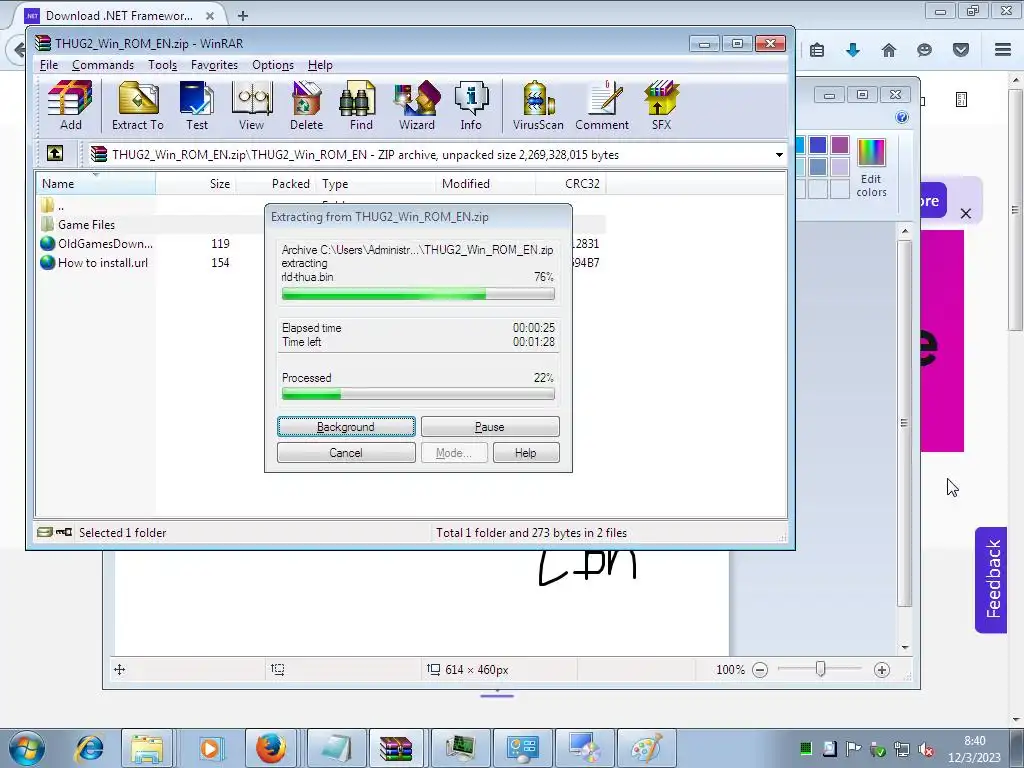Click the purple Feedback button
Image resolution: width=1024 pixels, height=768 pixels.
[991, 580]
